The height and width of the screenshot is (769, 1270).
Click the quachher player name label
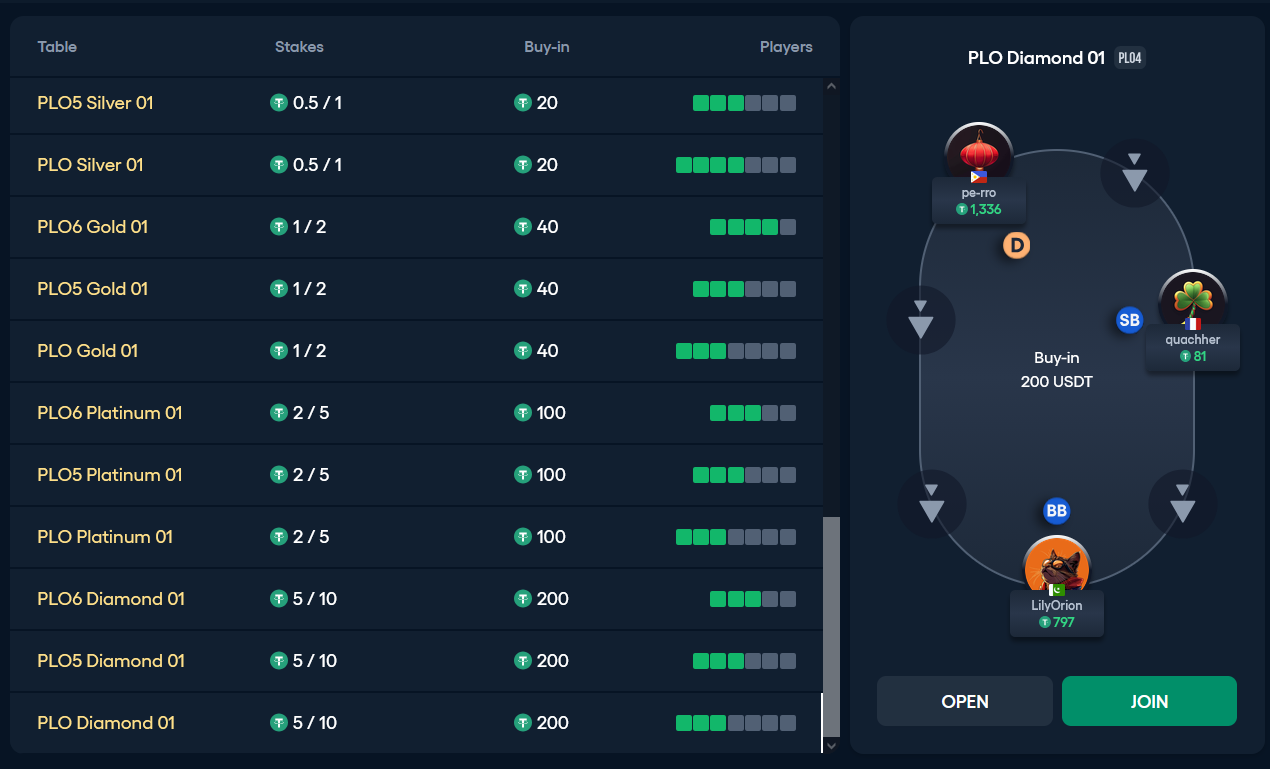point(1193,339)
